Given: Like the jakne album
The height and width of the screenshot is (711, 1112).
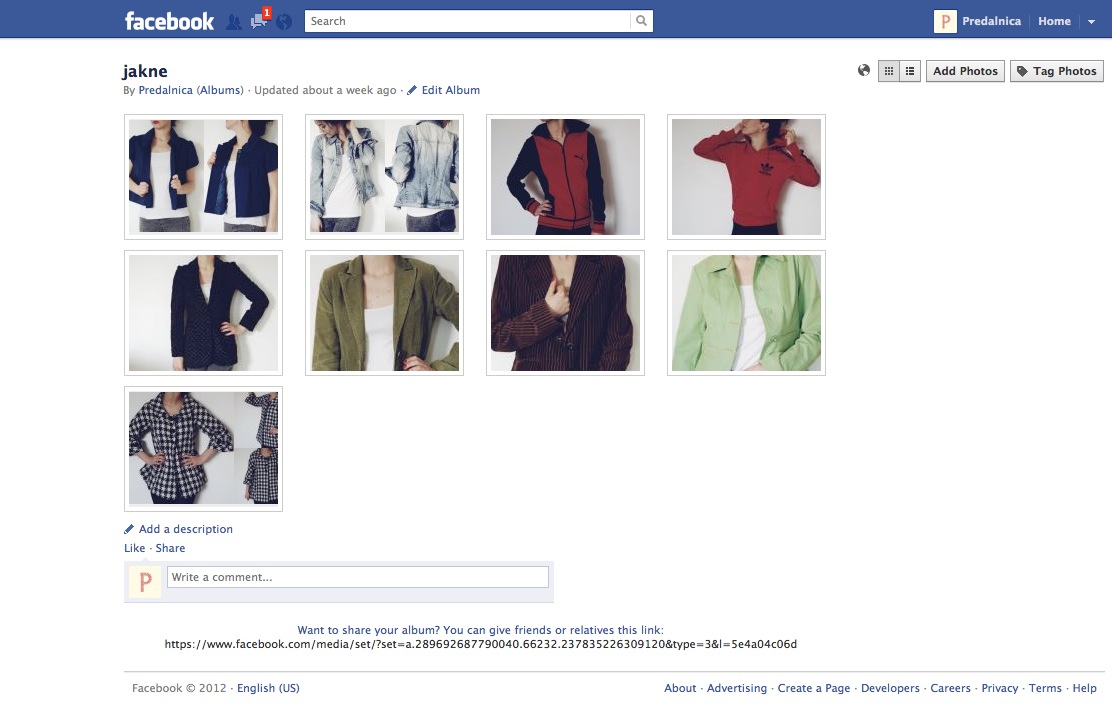Looking at the screenshot, I should 134,548.
